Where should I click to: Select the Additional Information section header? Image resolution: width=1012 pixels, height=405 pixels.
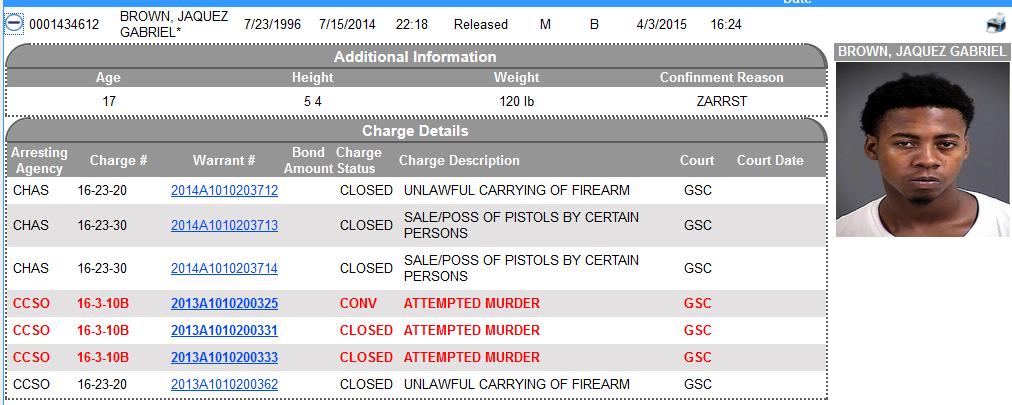(x=415, y=57)
